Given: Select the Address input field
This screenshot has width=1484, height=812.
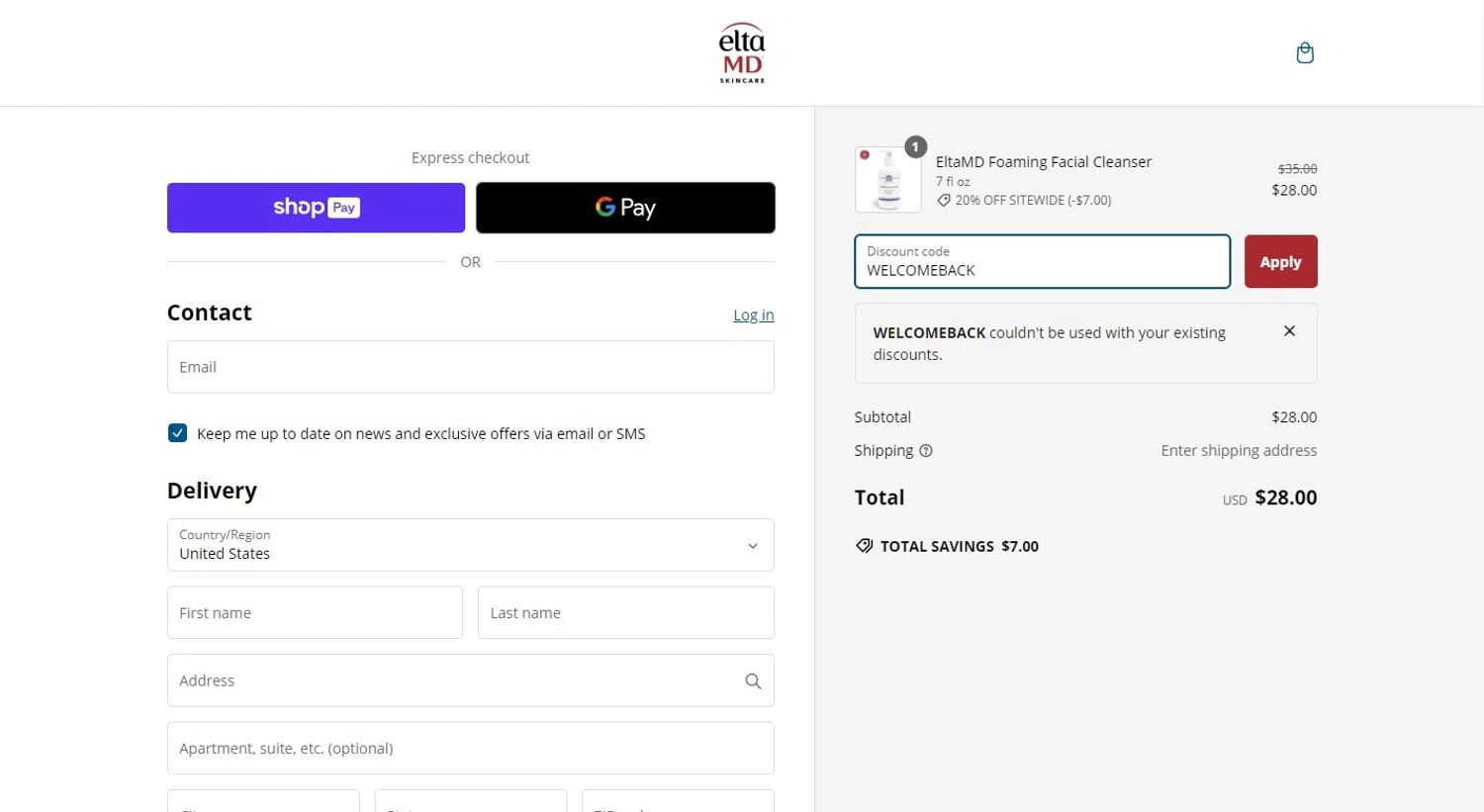Looking at the screenshot, I should click(x=471, y=680).
